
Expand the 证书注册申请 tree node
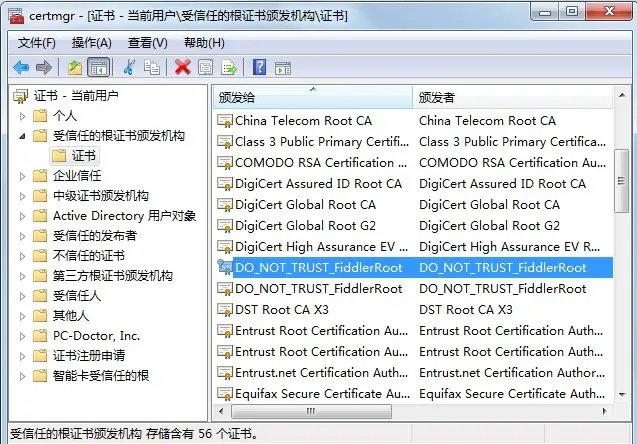click(22, 356)
